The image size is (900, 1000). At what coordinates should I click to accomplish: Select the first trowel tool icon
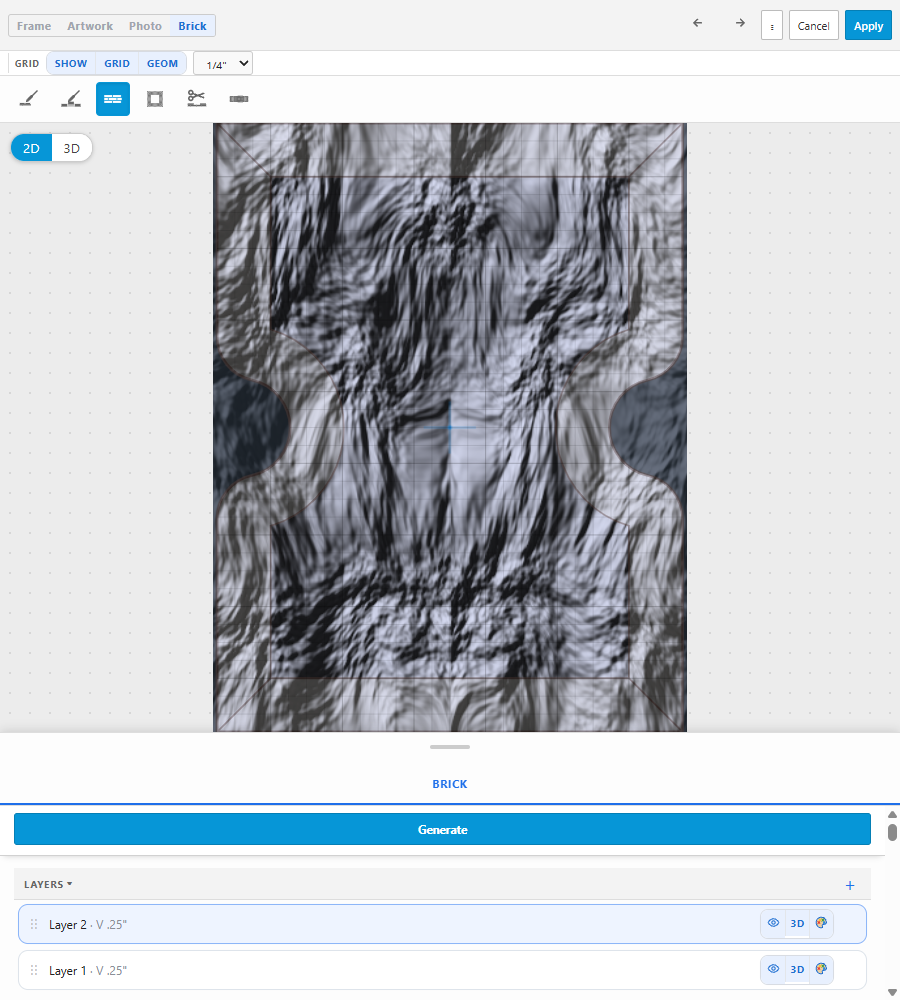pyautogui.click(x=29, y=99)
